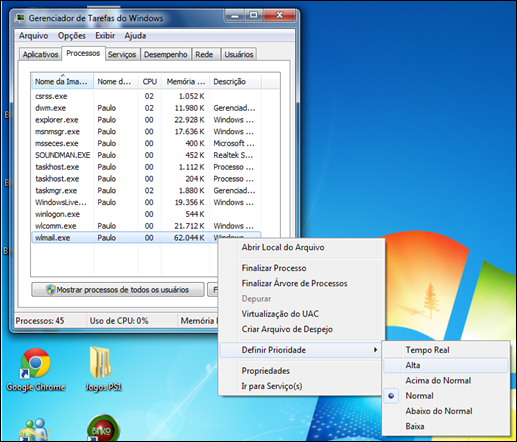Set priority to Alta
The image size is (517, 442).
pos(446,365)
